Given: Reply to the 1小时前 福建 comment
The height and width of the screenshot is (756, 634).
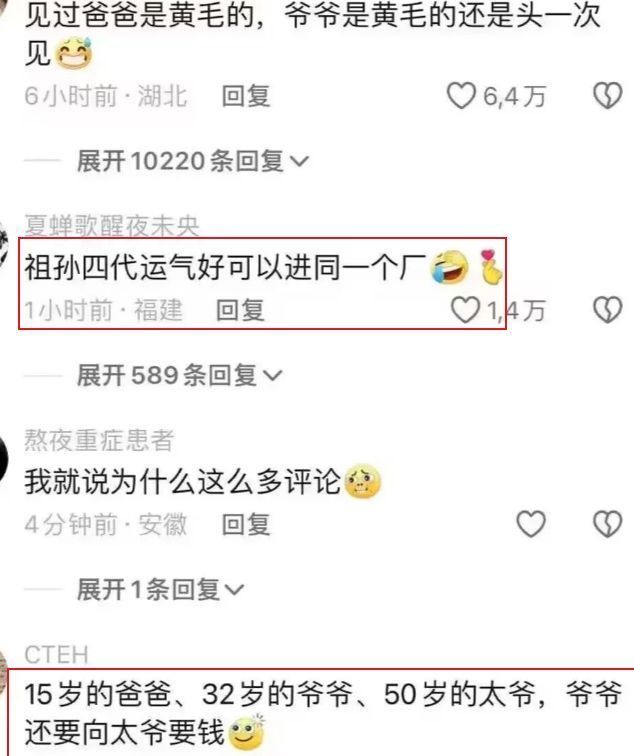Looking at the screenshot, I should pyautogui.click(x=240, y=310).
